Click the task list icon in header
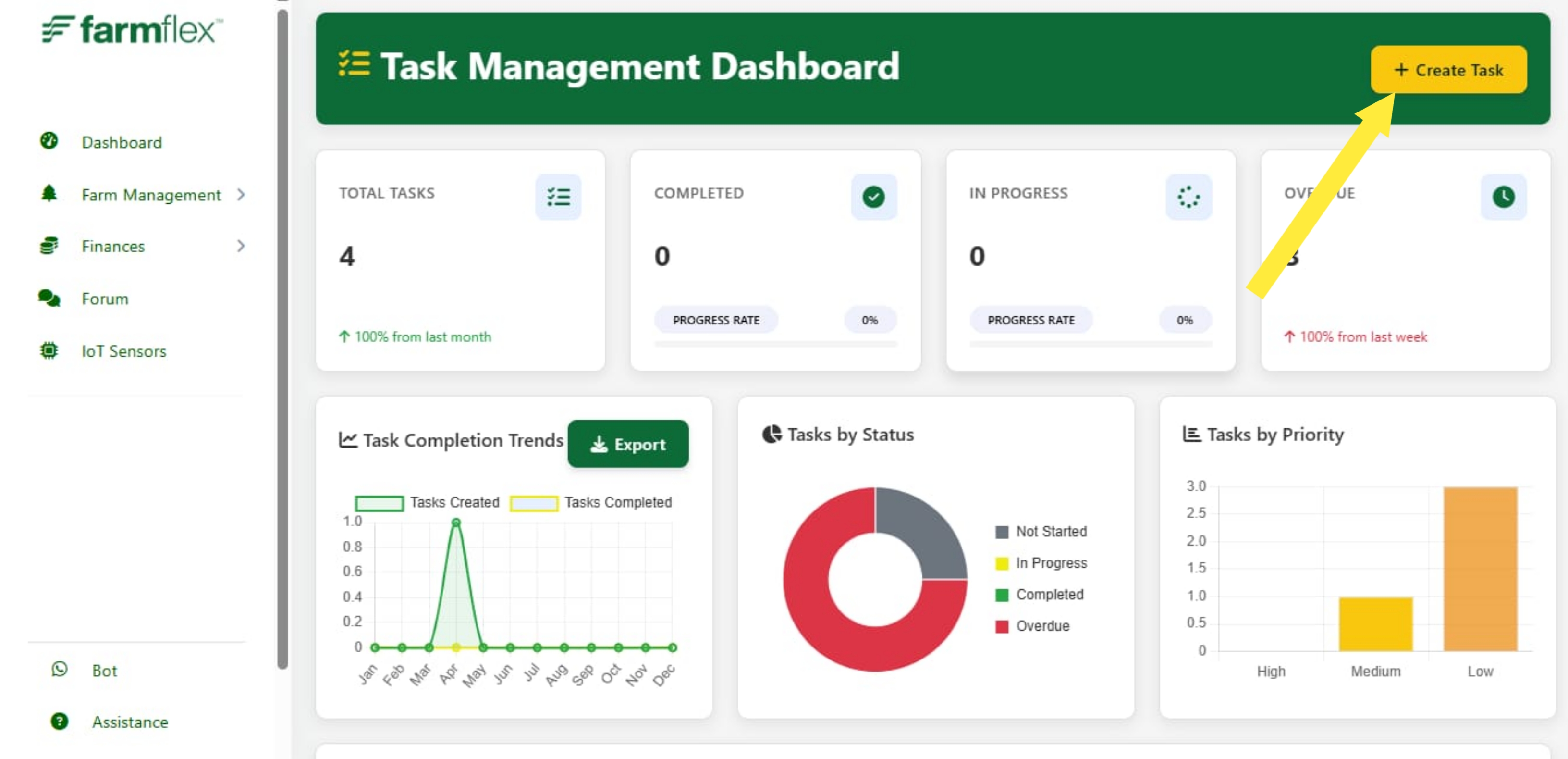This screenshot has height=759, width=1568. [x=354, y=63]
